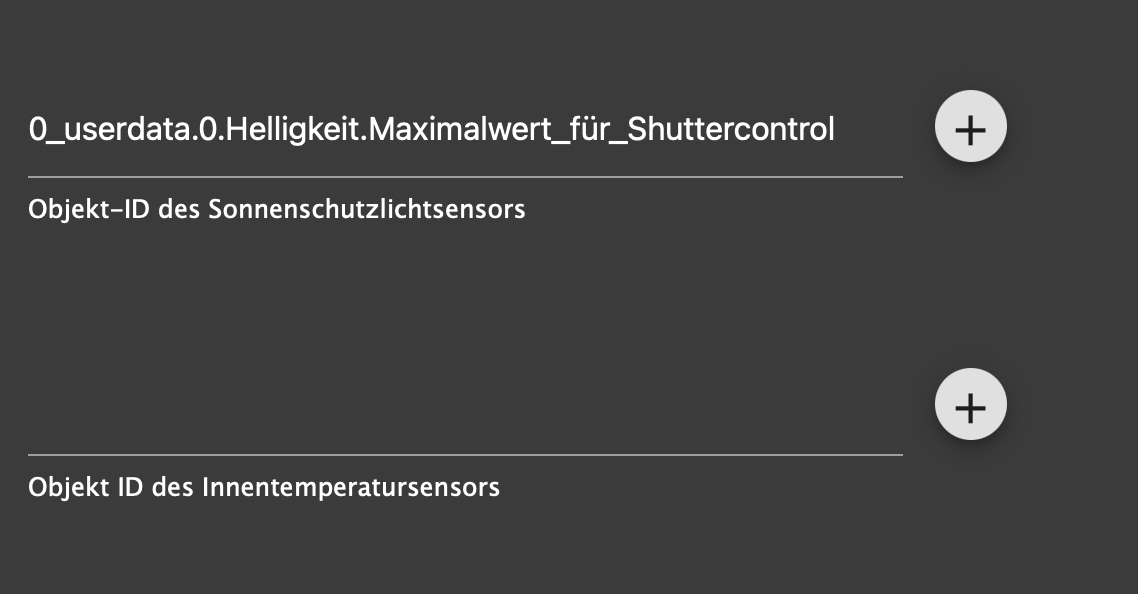Add object ID for the empty Innentemperatursensor input
This screenshot has width=1138, height=594.
(x=970, y=405)
